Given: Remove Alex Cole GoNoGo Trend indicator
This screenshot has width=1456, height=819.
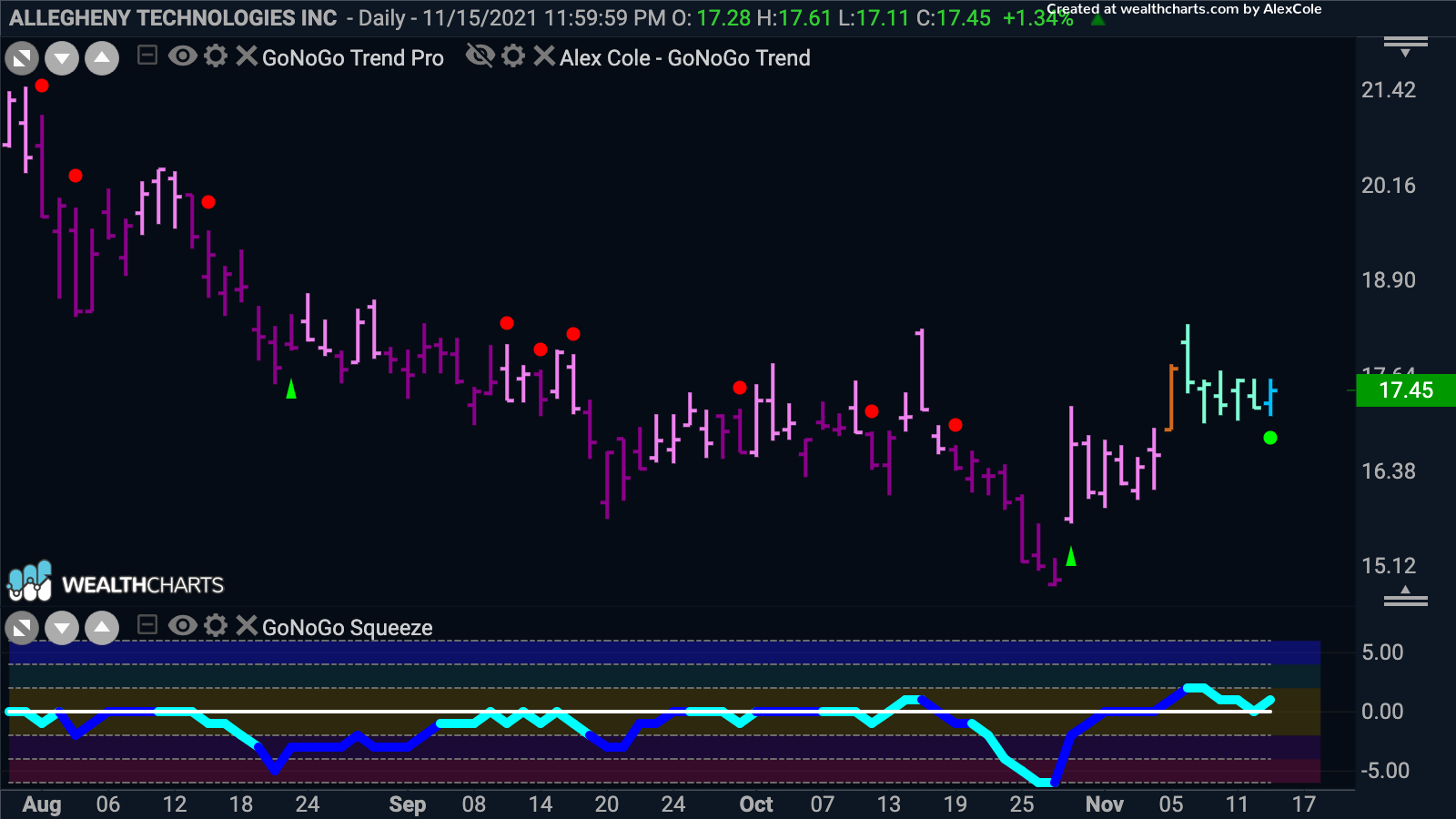Looking at the screenshot, I should (x=543, y=56).
